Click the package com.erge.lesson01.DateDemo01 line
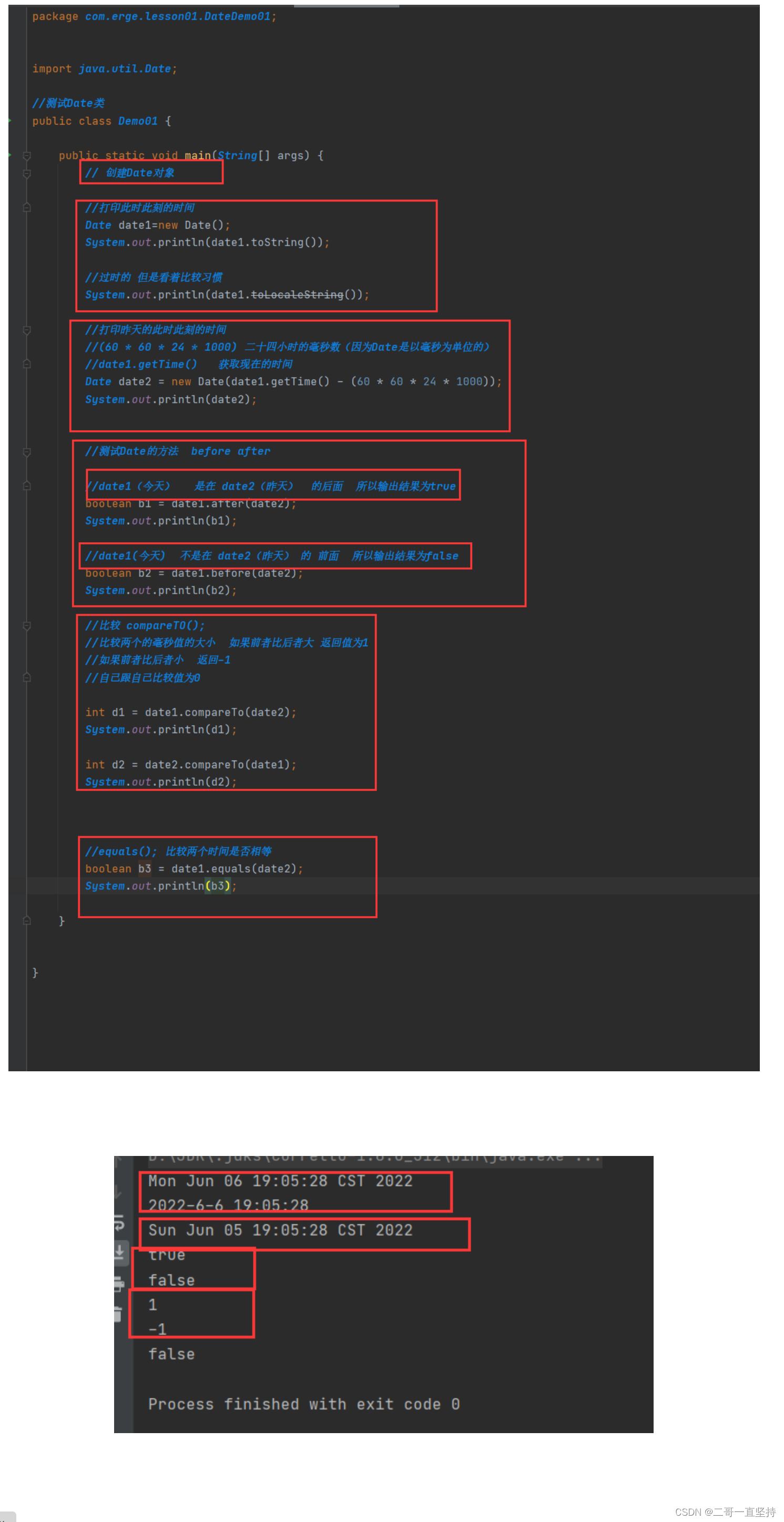The height and width of the screenshot is (1522, 784). pyautogui.click(x=154, y=16)
